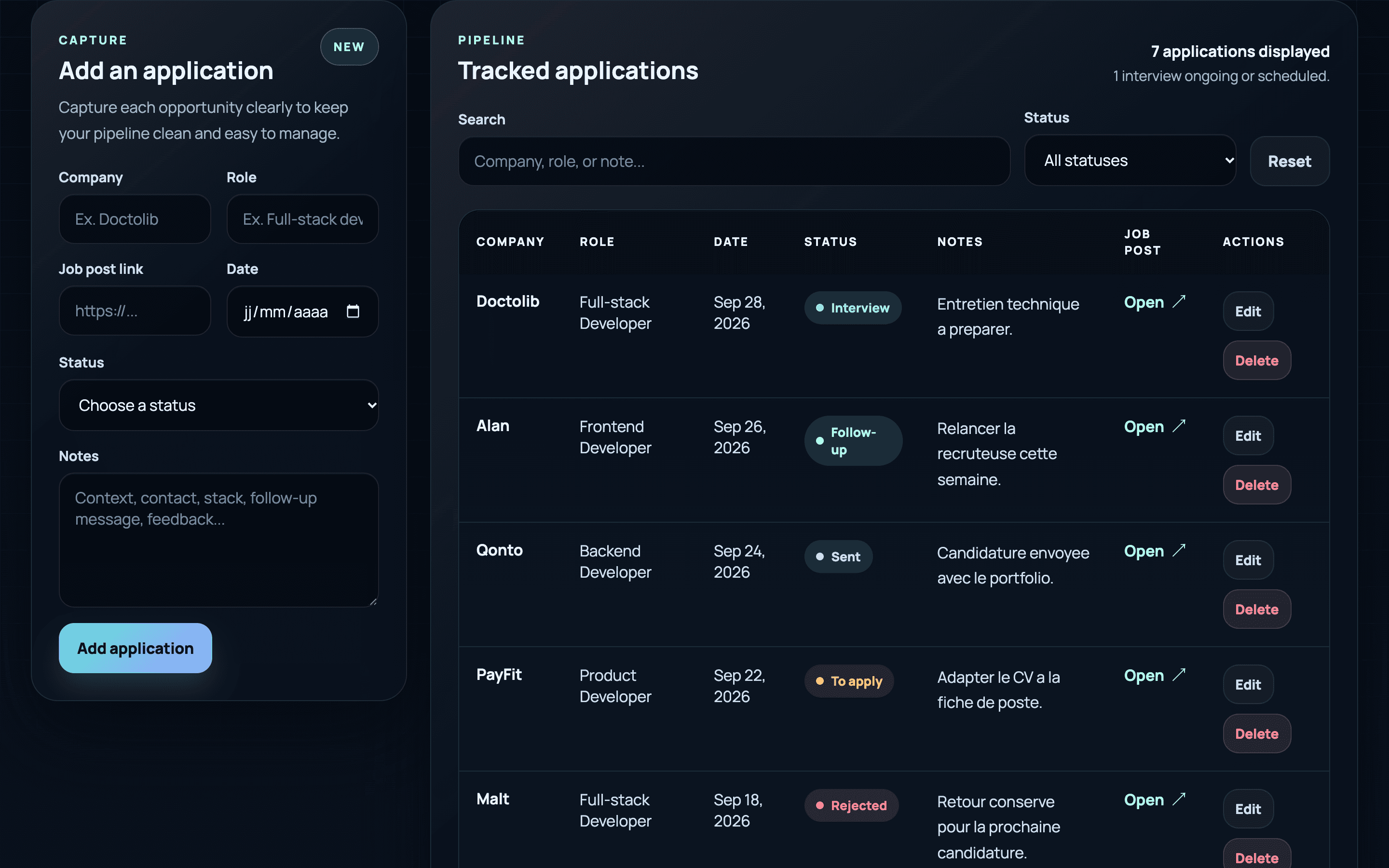Delete the Alan application
Viewport: 1389px width, 868px height.
tap(1256, 485)
